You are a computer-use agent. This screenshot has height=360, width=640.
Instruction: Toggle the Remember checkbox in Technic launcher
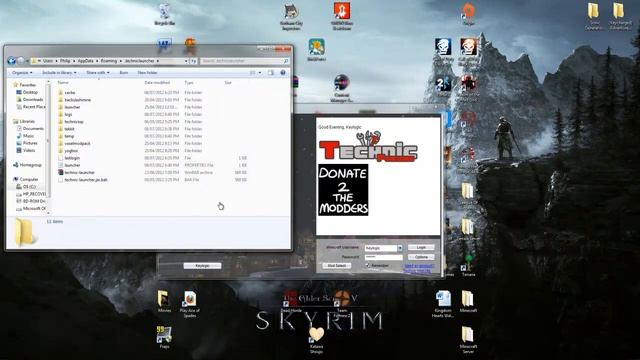click(368, 265)
